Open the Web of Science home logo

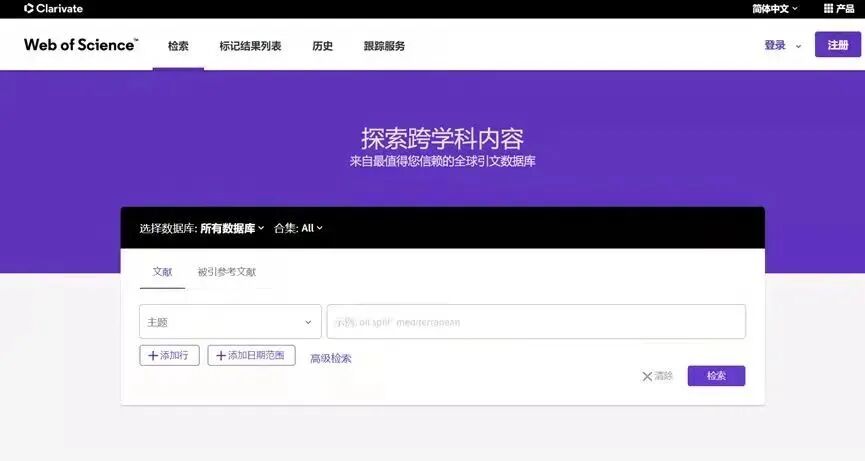coord(81,45)
